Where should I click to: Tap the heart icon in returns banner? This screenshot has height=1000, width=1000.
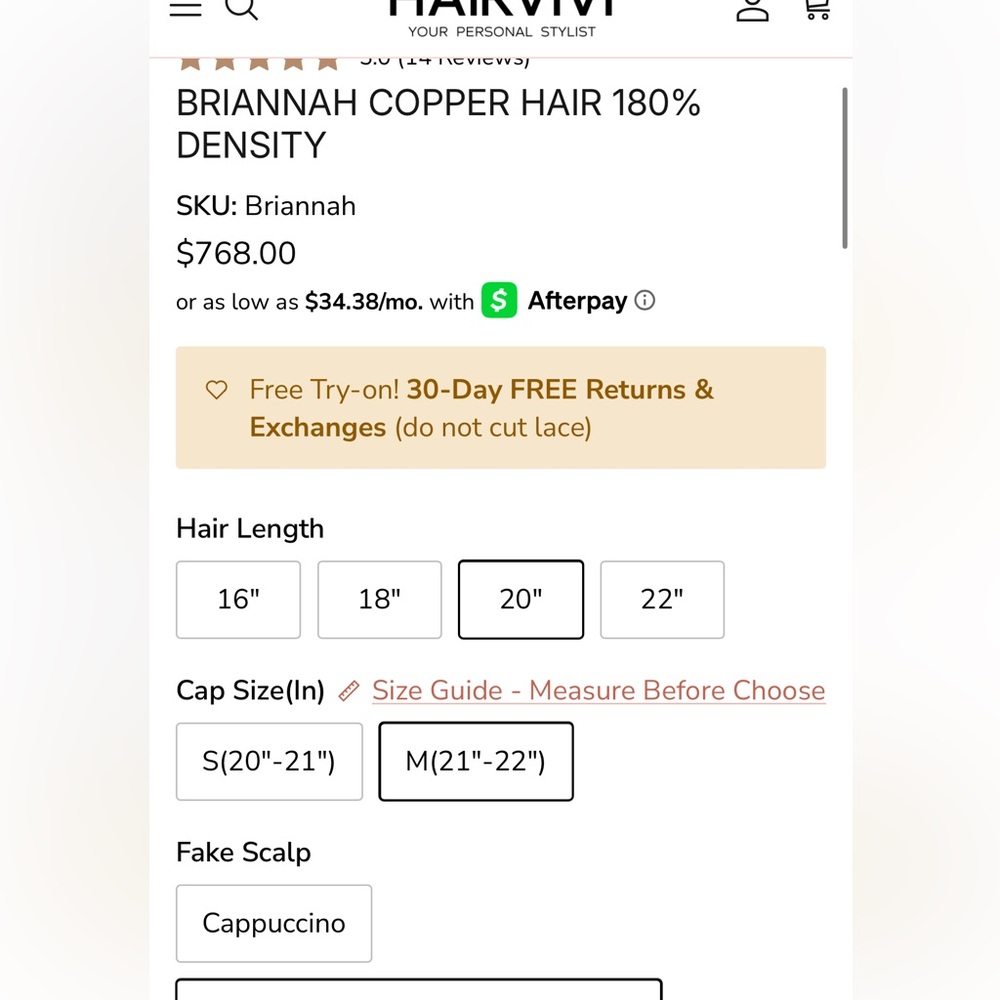click(x=217, y=390)
